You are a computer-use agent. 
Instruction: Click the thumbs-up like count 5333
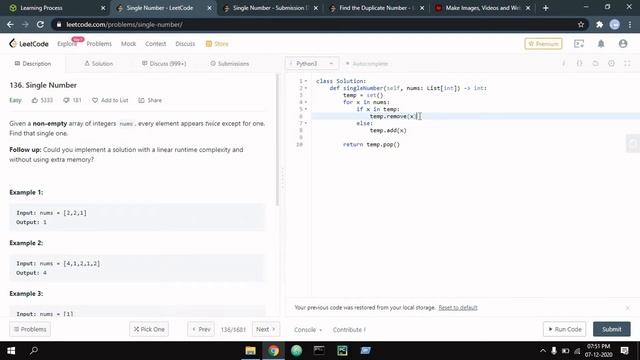point(42,100)
